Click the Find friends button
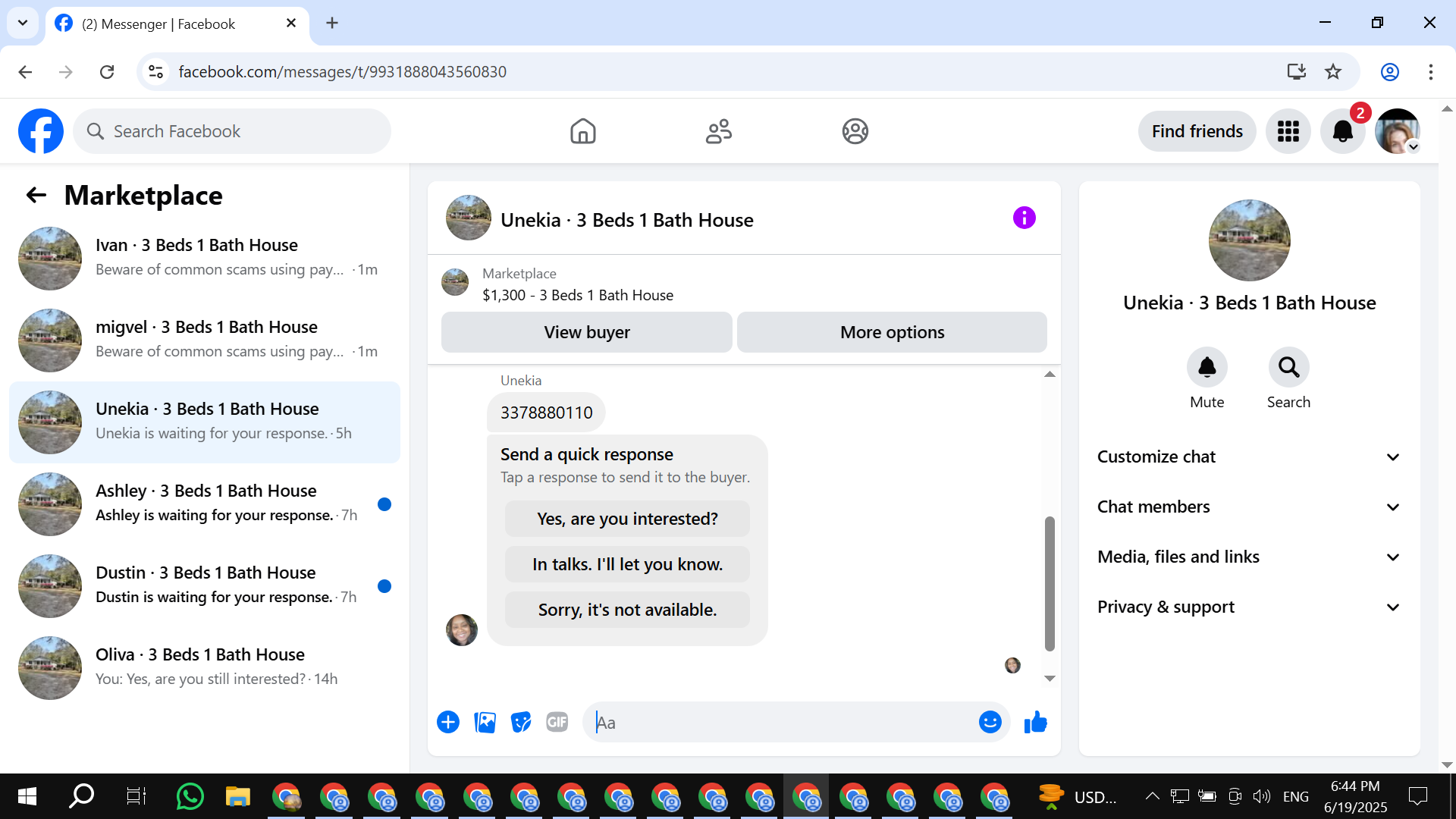The height and width of the screenshot is (819, 1456). pos(1197,131)
